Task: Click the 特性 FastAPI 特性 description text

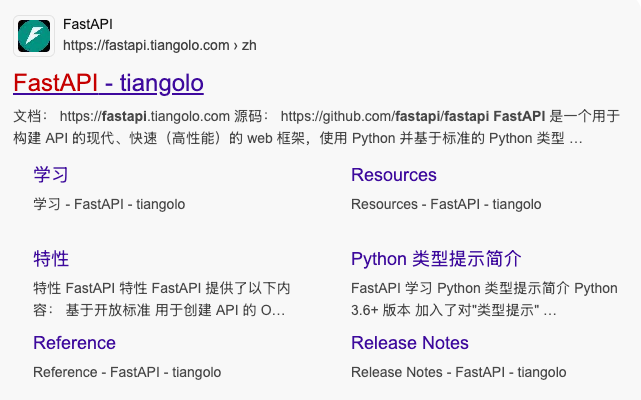Action: (162, 299)
